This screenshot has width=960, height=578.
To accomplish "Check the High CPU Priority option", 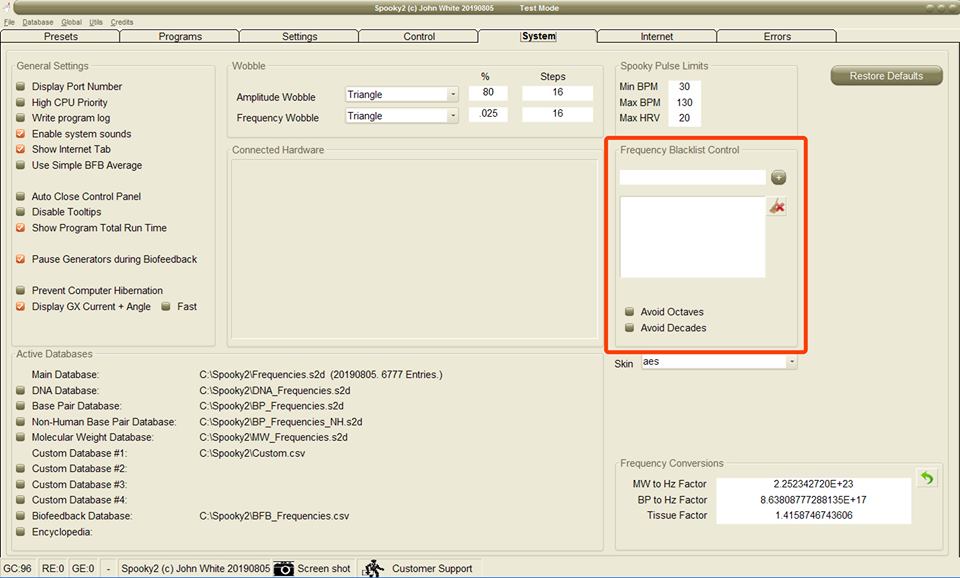I will 20,103.
